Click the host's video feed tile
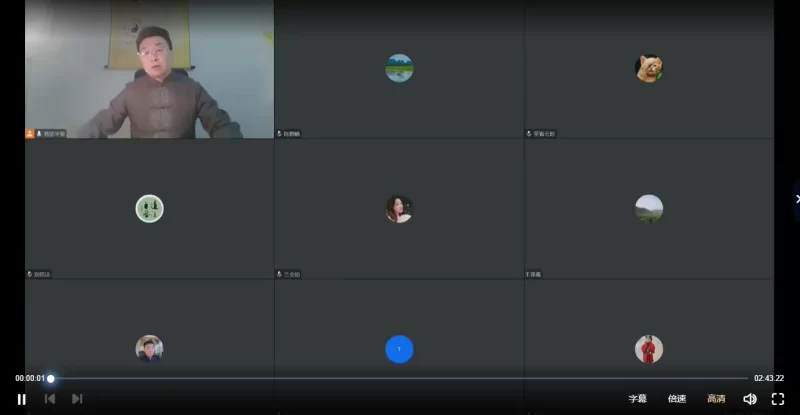Image resolution: width=800 pixels, height=415 pixels. coord(149,68)
